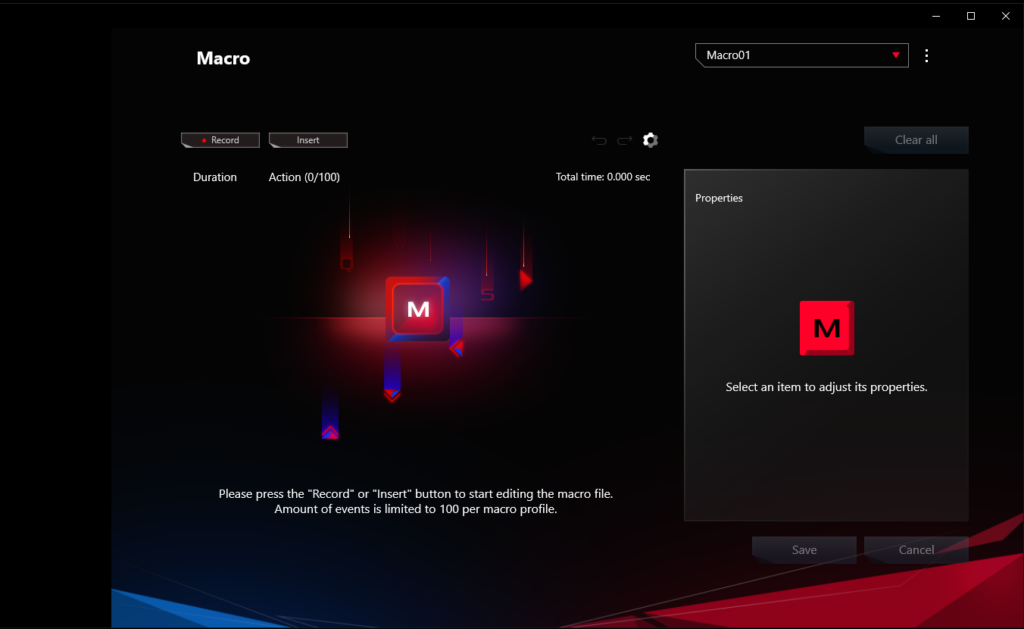Click the red M keycap in Properties panel
This screenshot has height=629, width=1024.
pos(826,328)
